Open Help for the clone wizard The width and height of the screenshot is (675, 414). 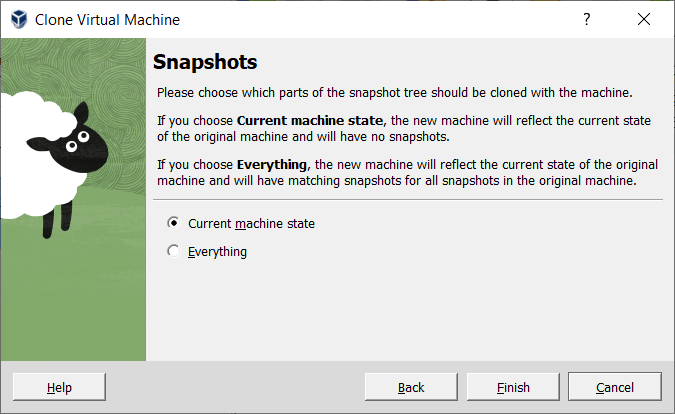pyautogui.click(x=59, y=387)
